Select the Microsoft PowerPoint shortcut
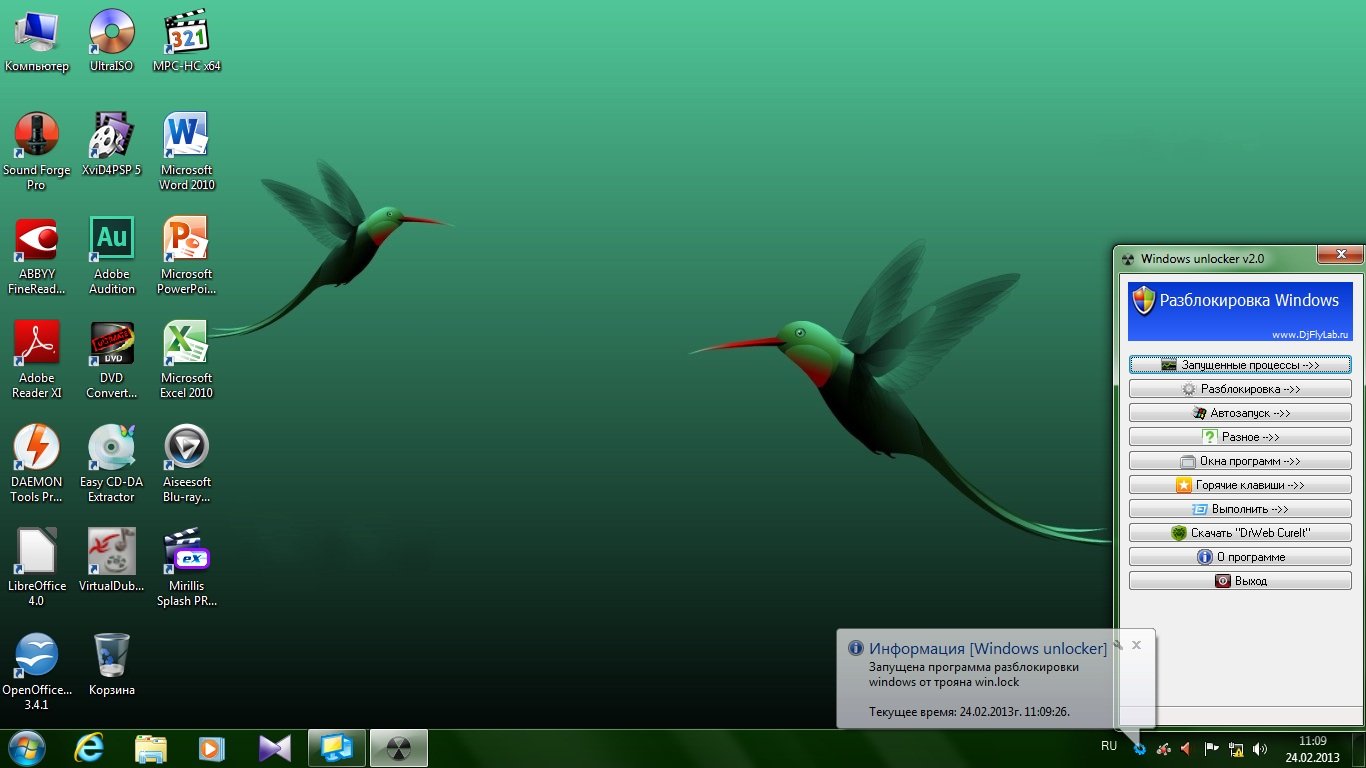The image size is (1366, 768). click(186, 256)
